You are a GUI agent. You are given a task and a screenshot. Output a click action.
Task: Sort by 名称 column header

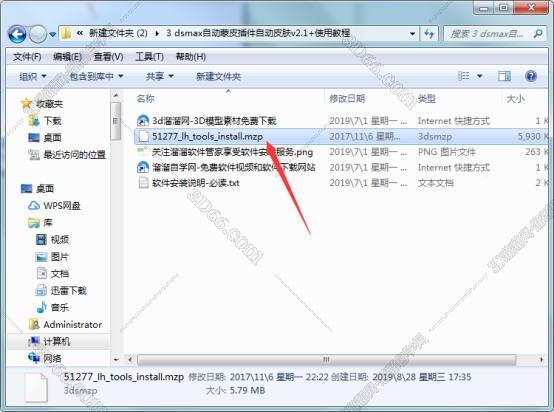click(x=146, y=99)
